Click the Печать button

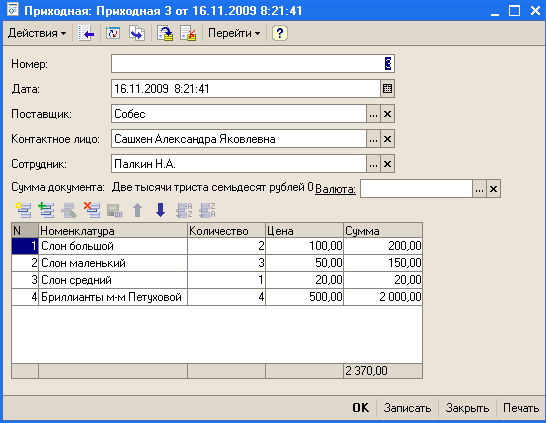(521, 408)
